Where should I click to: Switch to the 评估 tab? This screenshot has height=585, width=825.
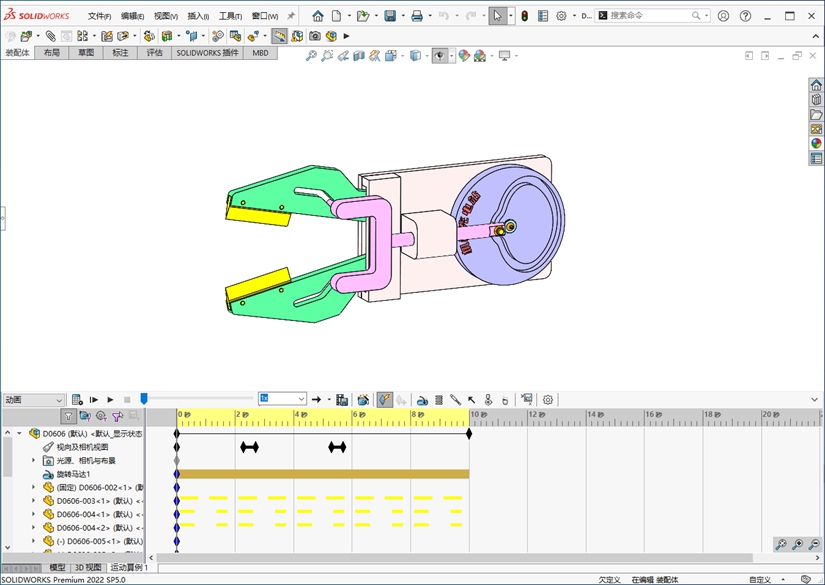pyautogui.click(x=154, y=52)
